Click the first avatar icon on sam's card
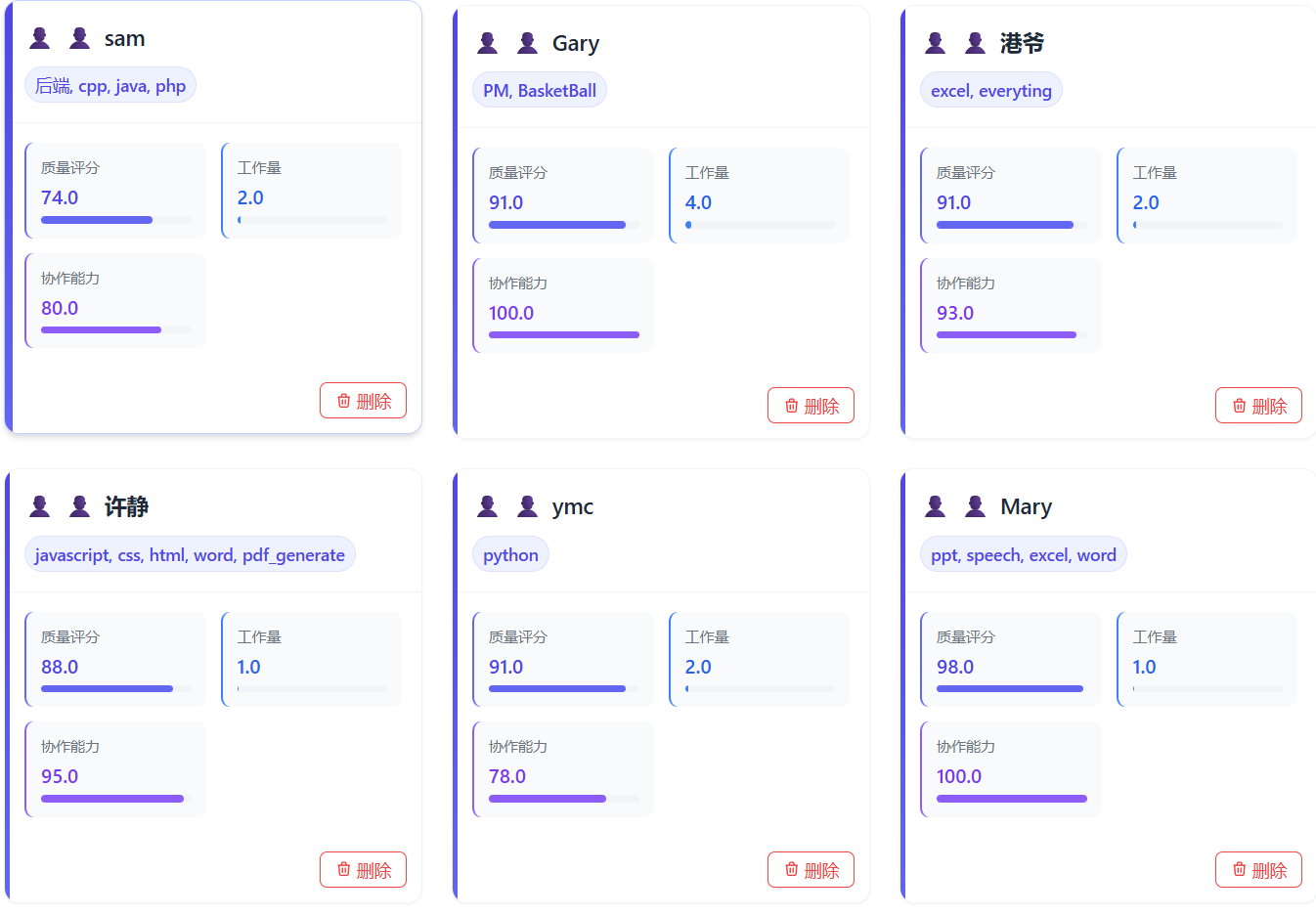This screenshot has width=1316, height=916. (40, 38)
